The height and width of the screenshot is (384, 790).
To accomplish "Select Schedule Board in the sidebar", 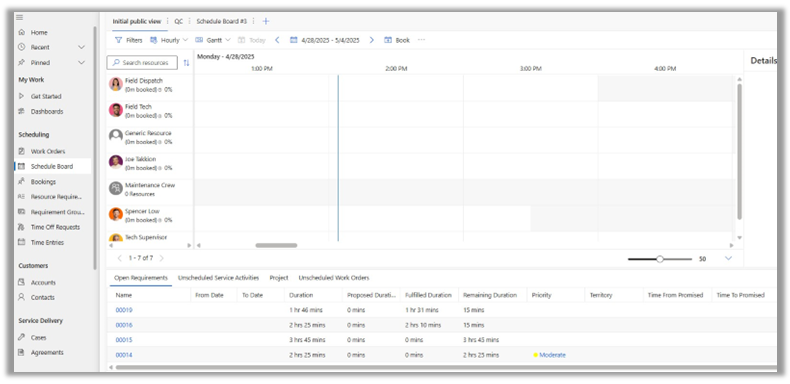I will pyautogui.click(x=52, y=166).
